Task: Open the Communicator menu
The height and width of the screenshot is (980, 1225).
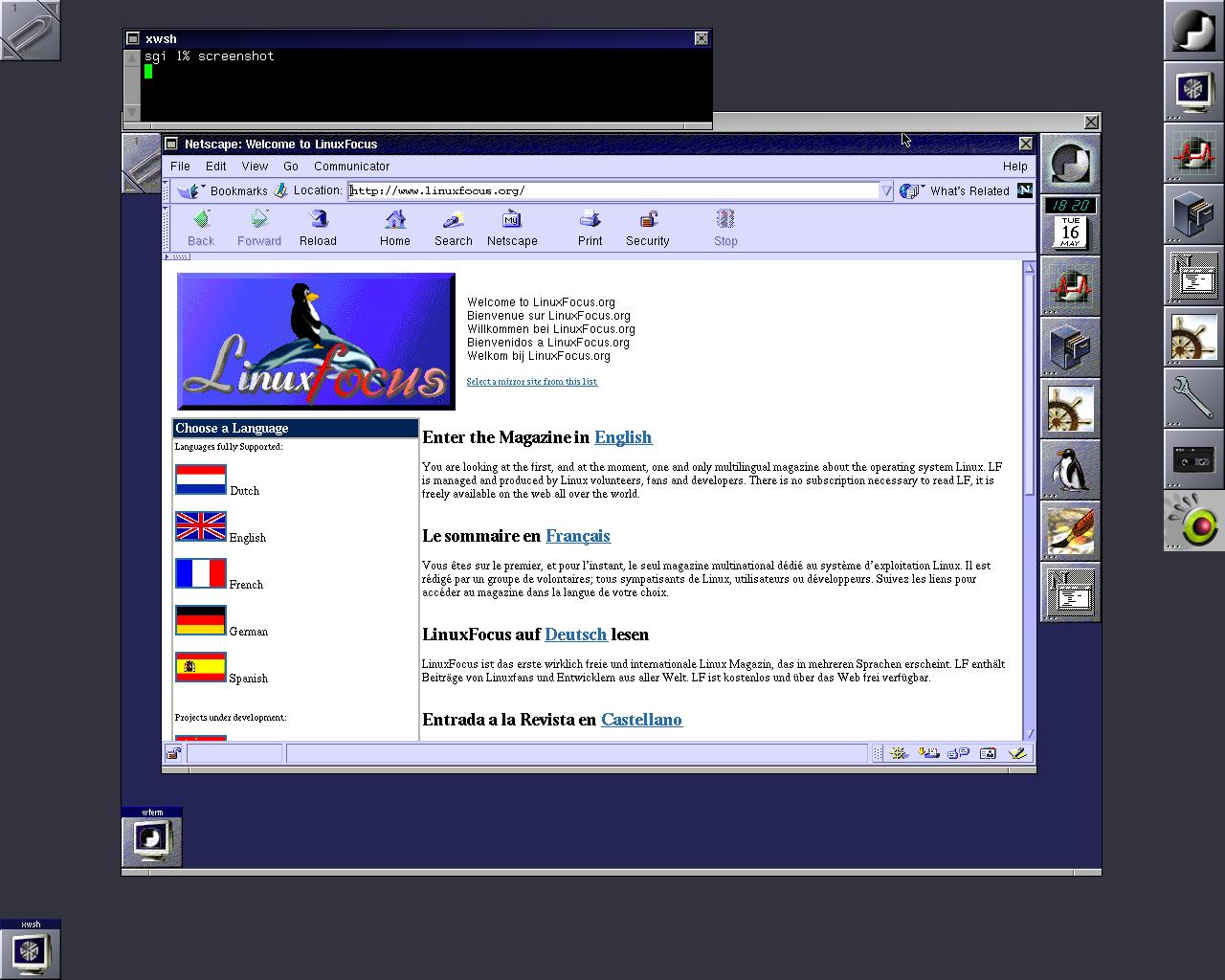Action: tap(351, 167)
